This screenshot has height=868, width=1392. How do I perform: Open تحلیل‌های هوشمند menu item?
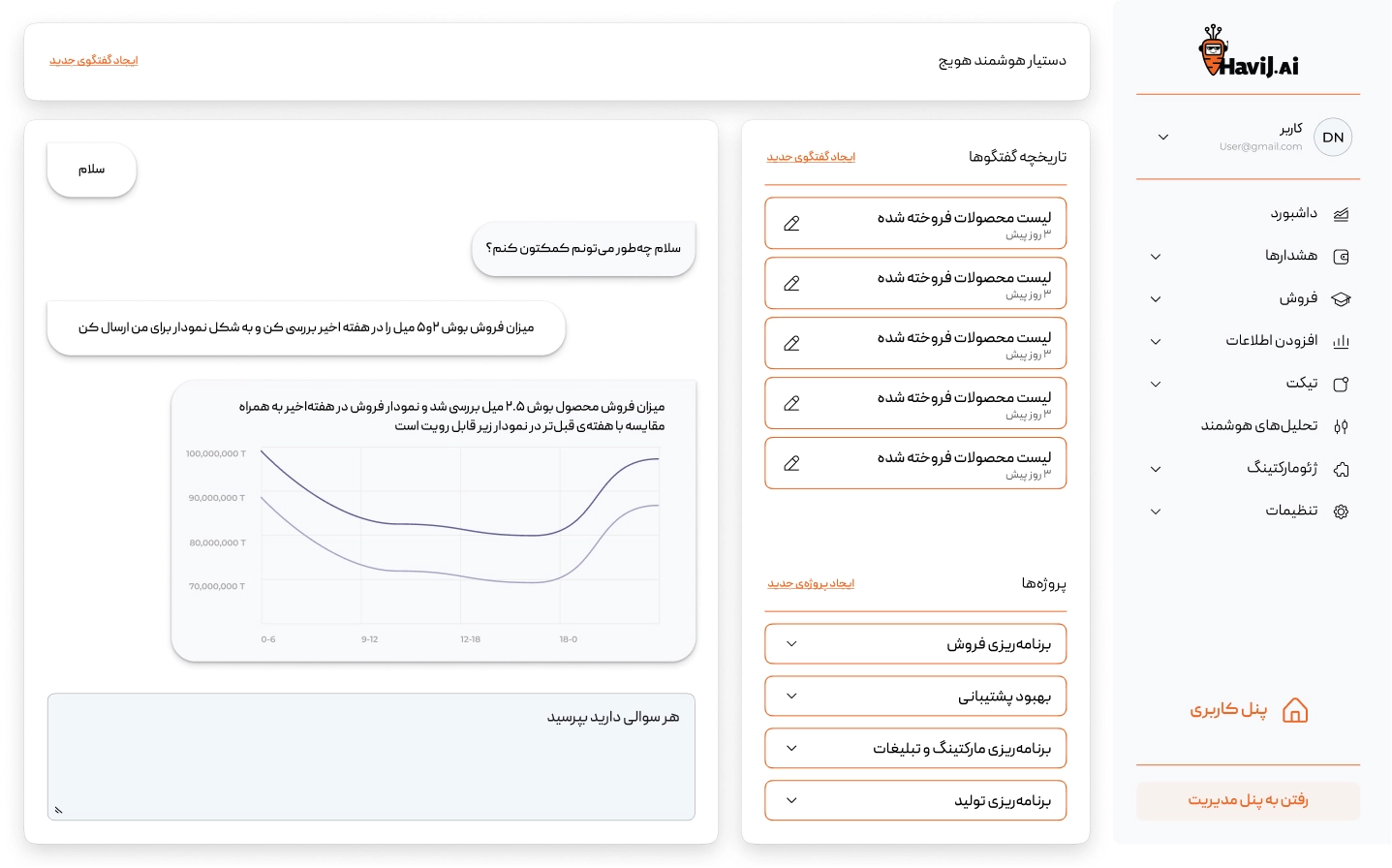(x=1258, y=425)
